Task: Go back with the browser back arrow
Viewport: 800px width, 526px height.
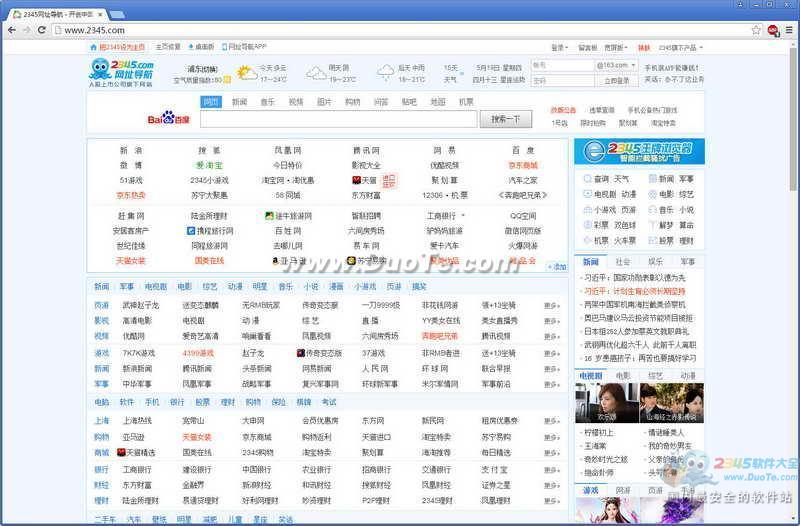Action: point(12,30)
